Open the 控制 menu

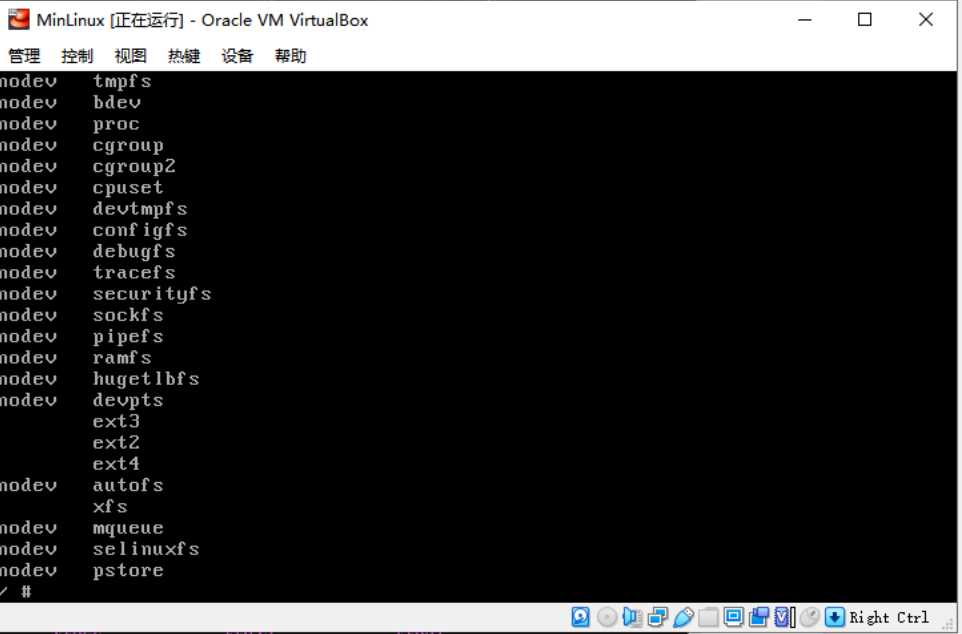(x=77, y=56)
